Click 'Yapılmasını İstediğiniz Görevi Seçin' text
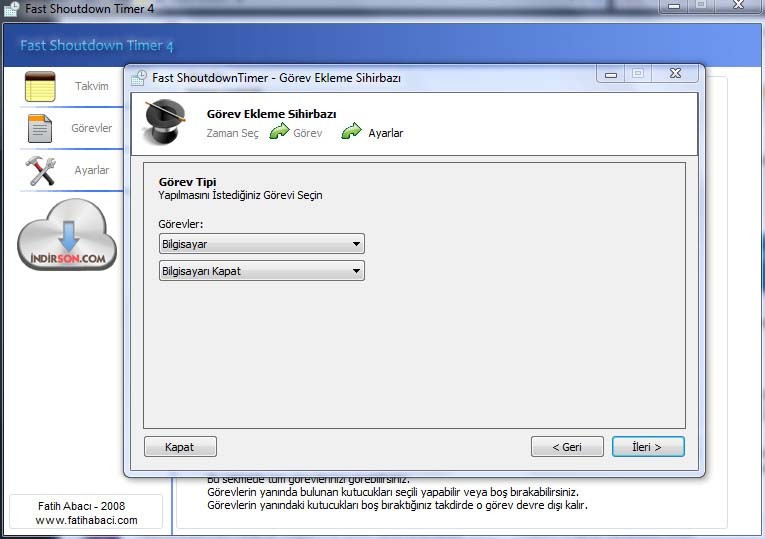 [240, 195]
